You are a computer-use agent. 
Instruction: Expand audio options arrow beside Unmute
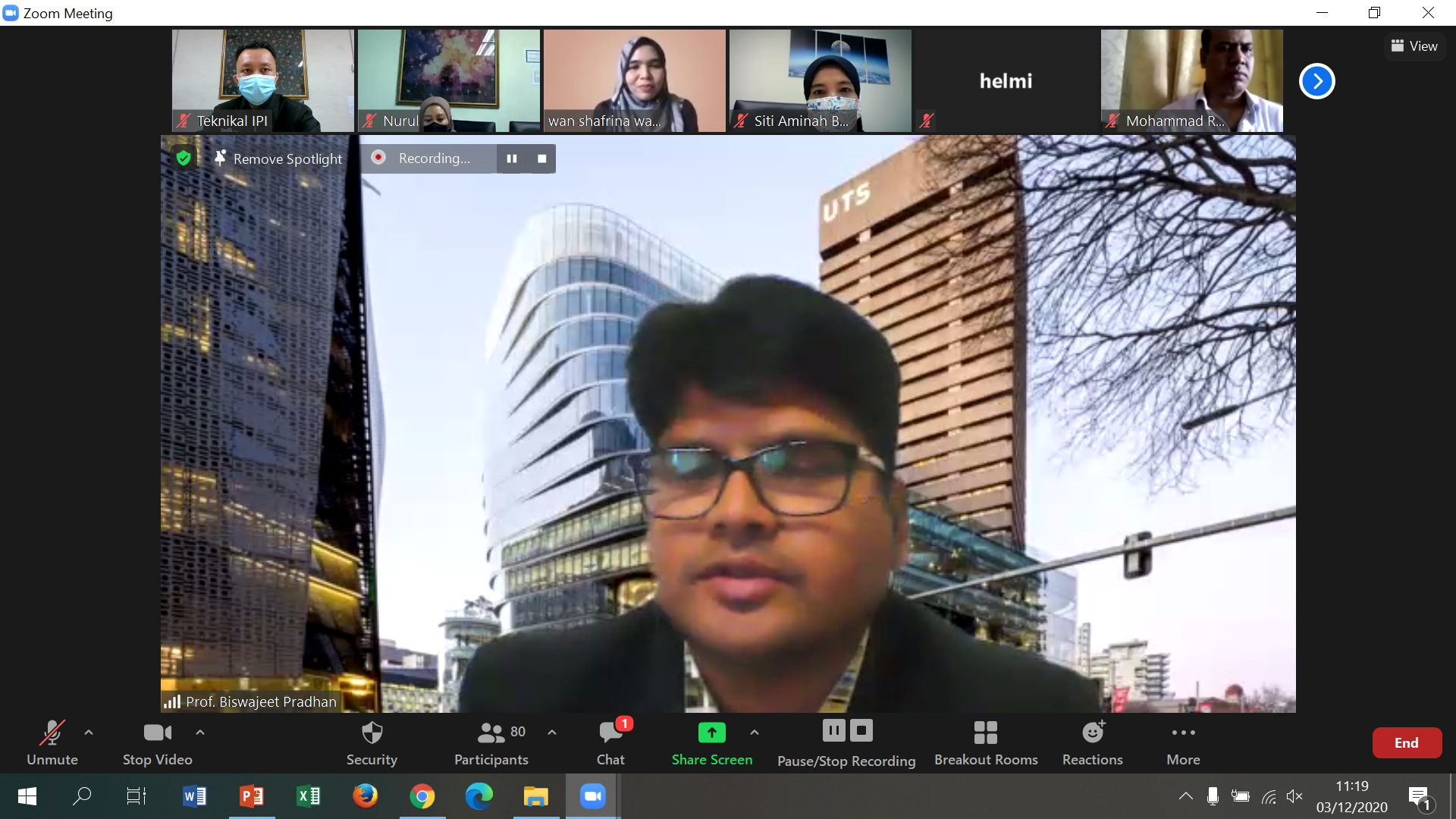point(89,733)
